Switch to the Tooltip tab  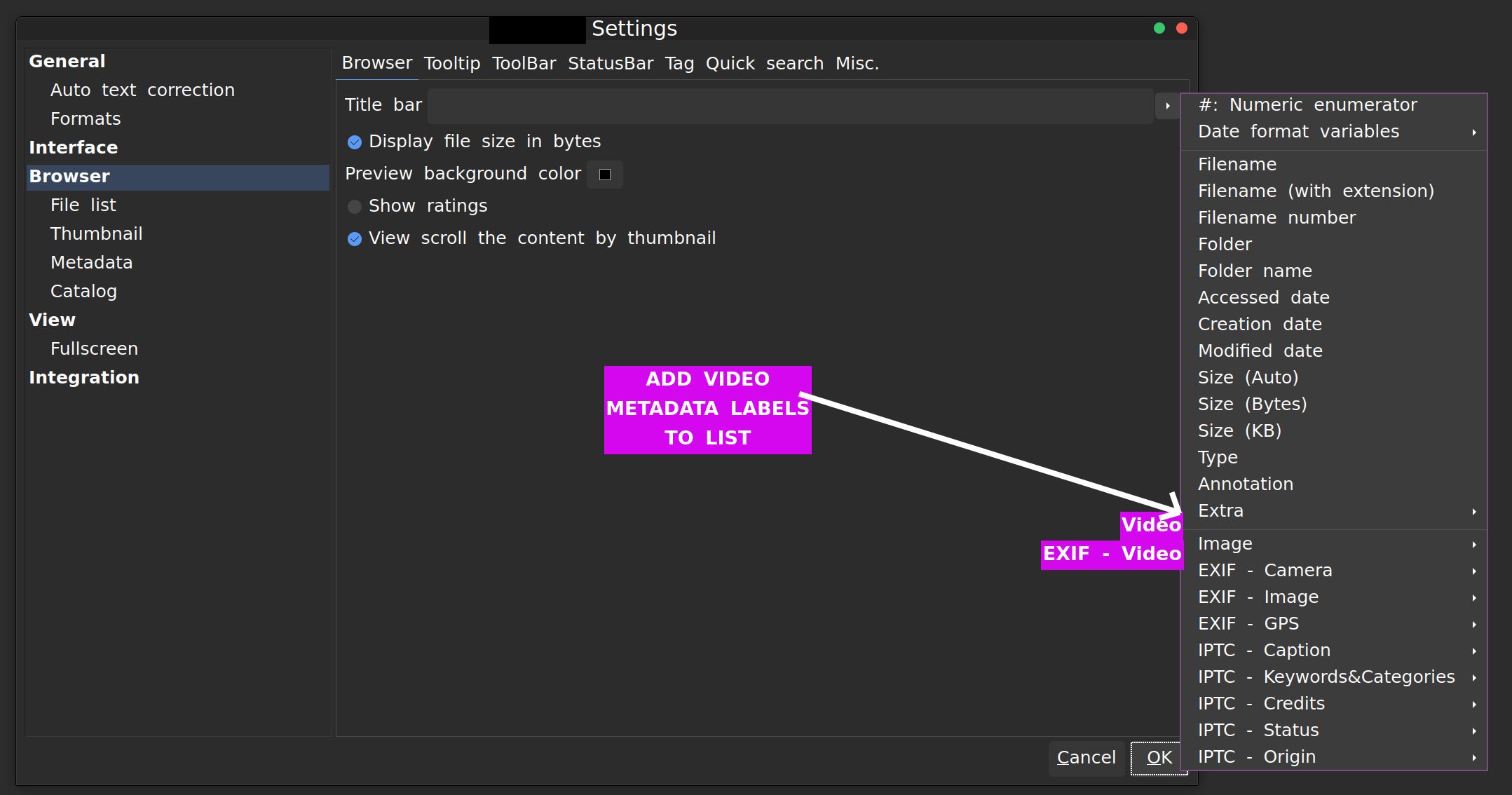coord(451,64)
